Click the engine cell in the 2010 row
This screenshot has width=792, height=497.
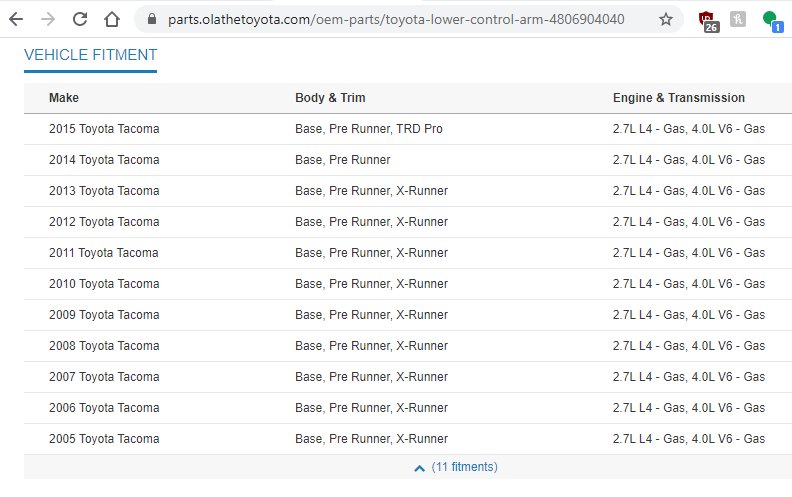tap(689, 284)
